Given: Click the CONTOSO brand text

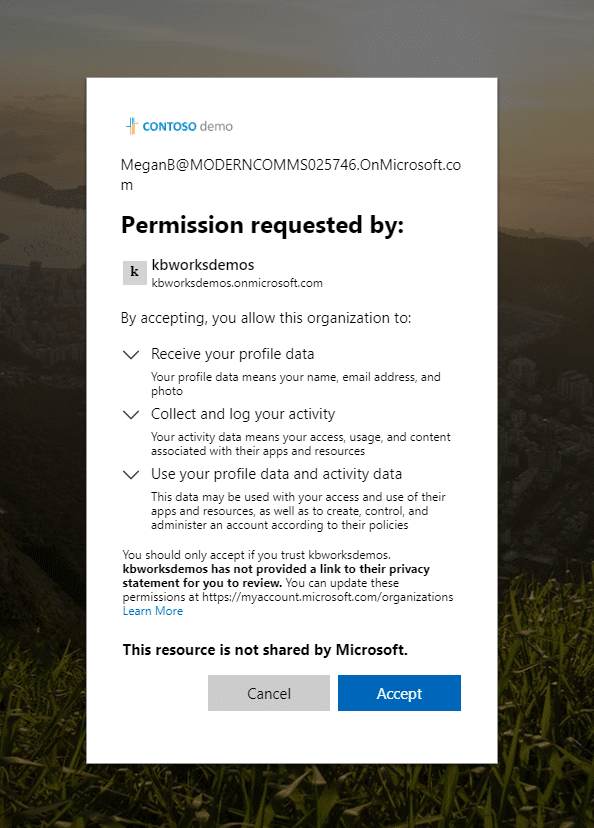Looking at the screenshot, I should 169,127.
